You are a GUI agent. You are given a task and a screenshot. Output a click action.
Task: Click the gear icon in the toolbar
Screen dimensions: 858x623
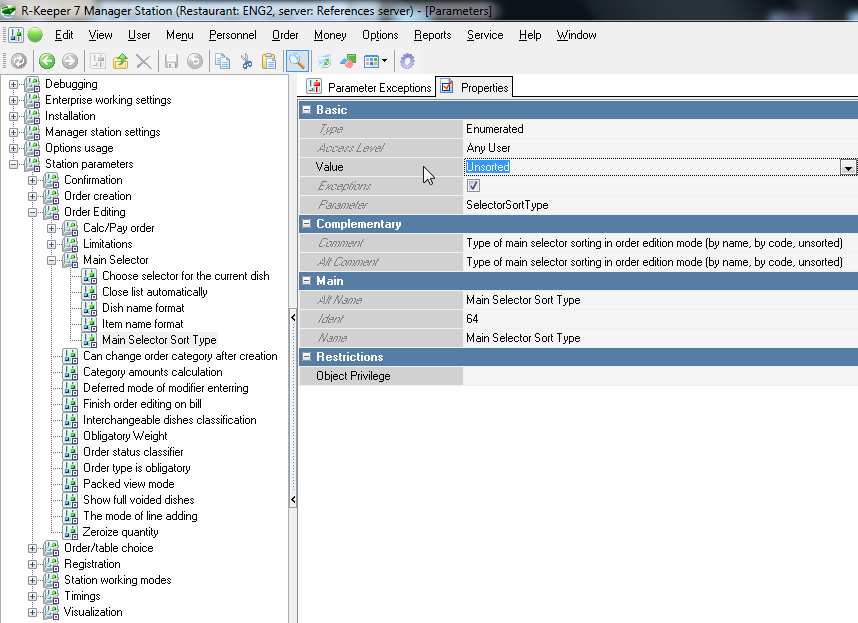coord(407,61)
